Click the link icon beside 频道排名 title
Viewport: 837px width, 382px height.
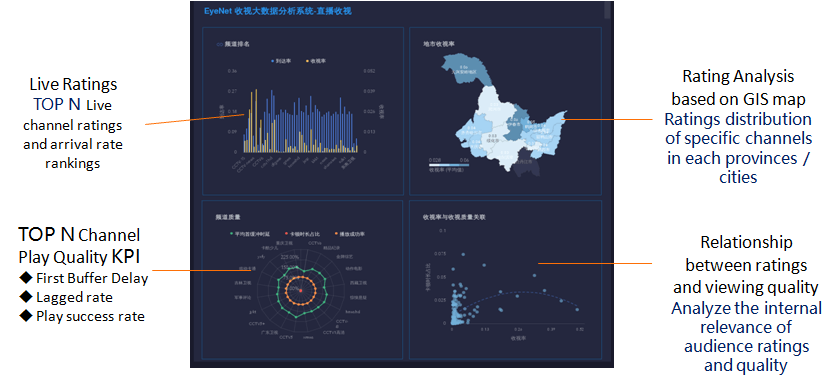(219, 45)
